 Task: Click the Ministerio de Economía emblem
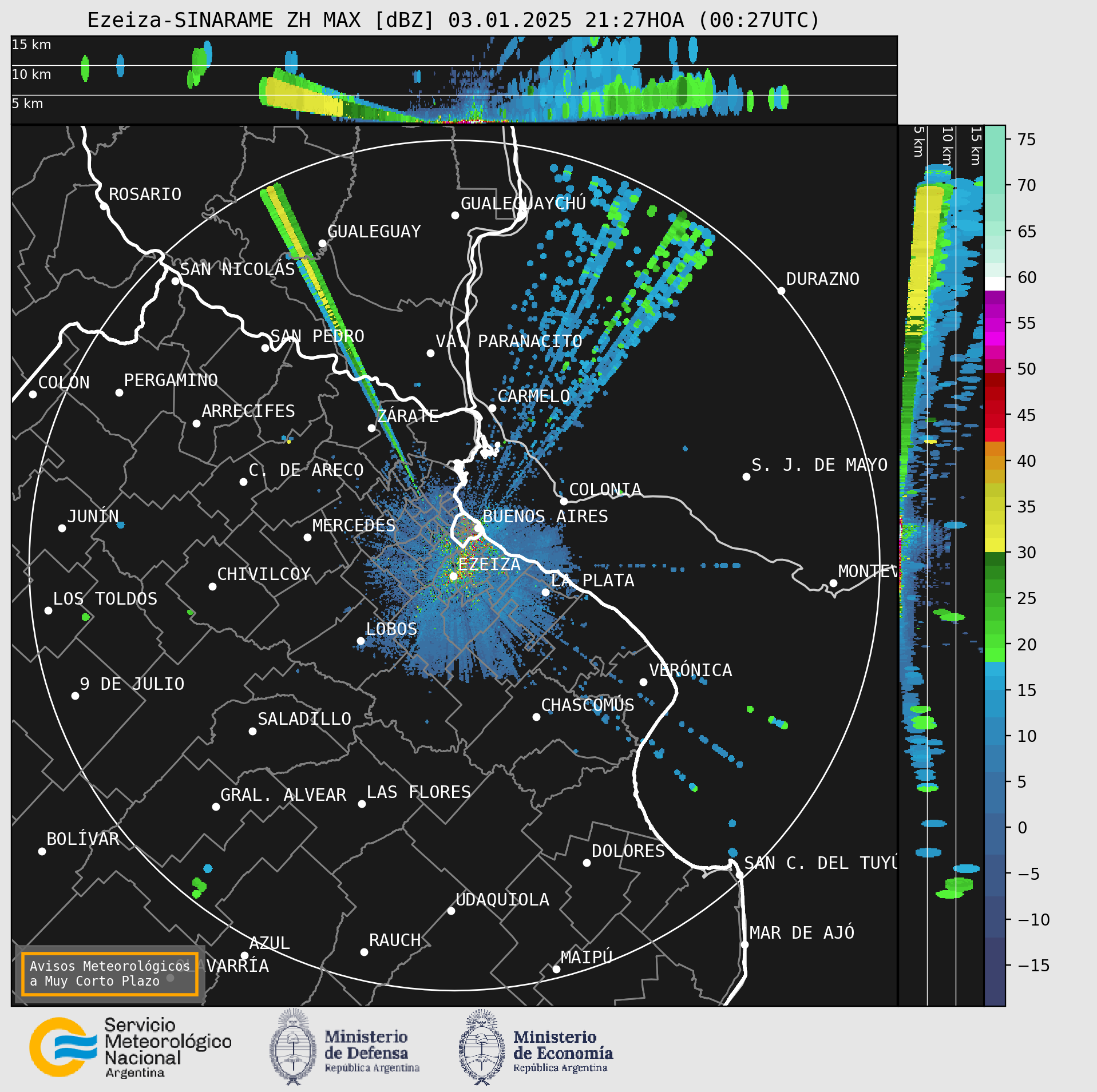482,1047
